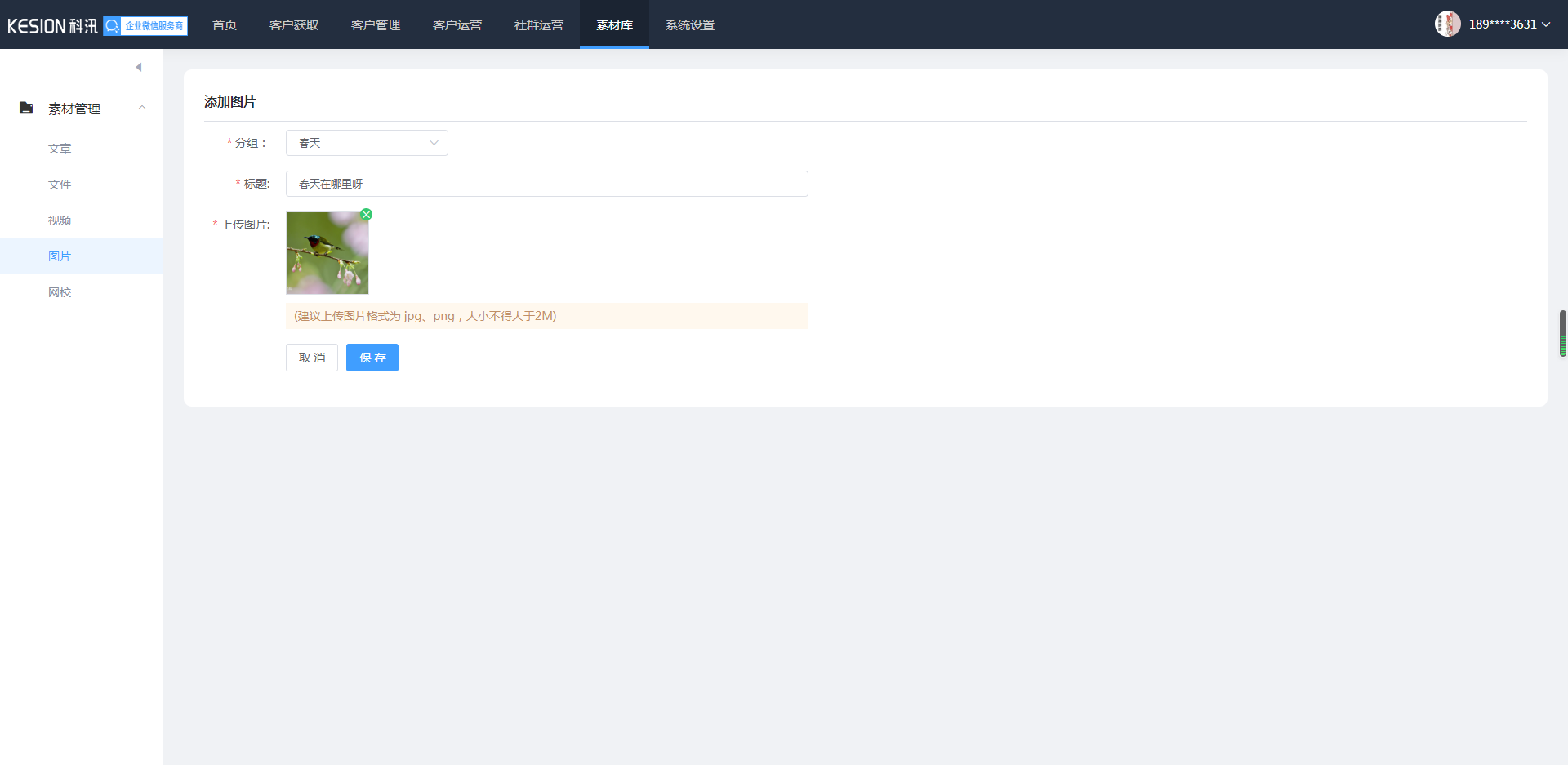Click the KESION logo
The height and width of the screenshot is (765, 1568).
[x=52, y=26]
